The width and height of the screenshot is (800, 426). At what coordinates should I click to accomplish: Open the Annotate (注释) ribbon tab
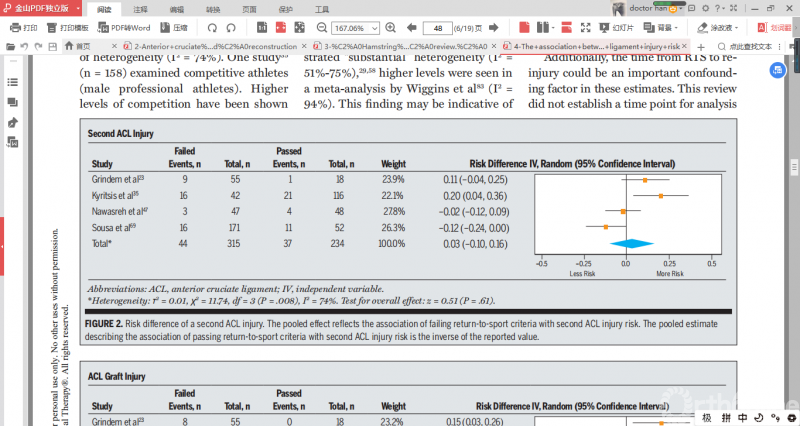click(x=140, y=7)
